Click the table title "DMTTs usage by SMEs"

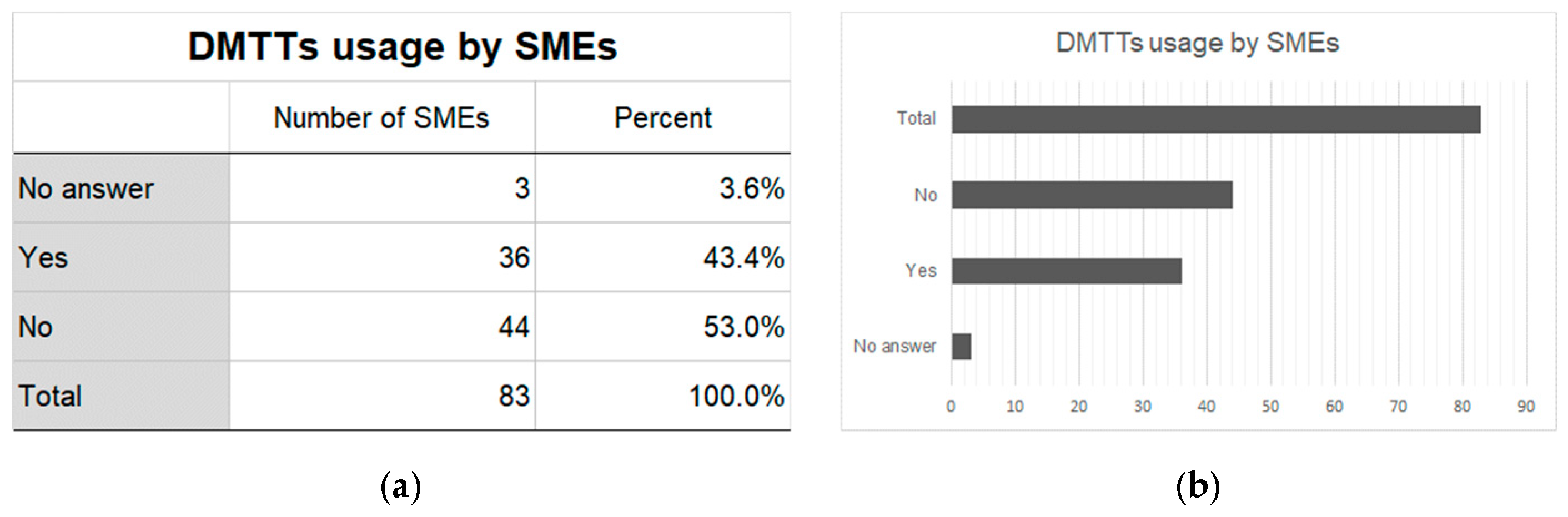click(x=402, y=47)
